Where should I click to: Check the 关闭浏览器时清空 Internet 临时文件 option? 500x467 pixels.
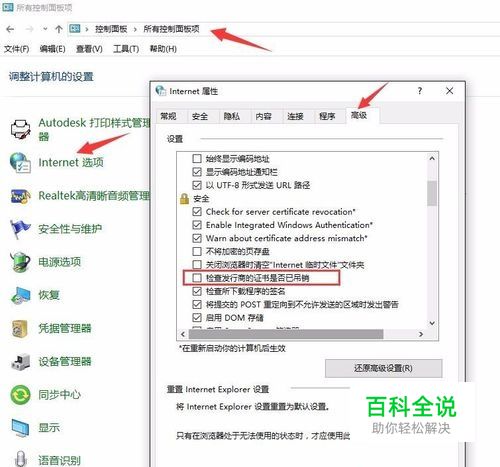[x=197, y=265]
